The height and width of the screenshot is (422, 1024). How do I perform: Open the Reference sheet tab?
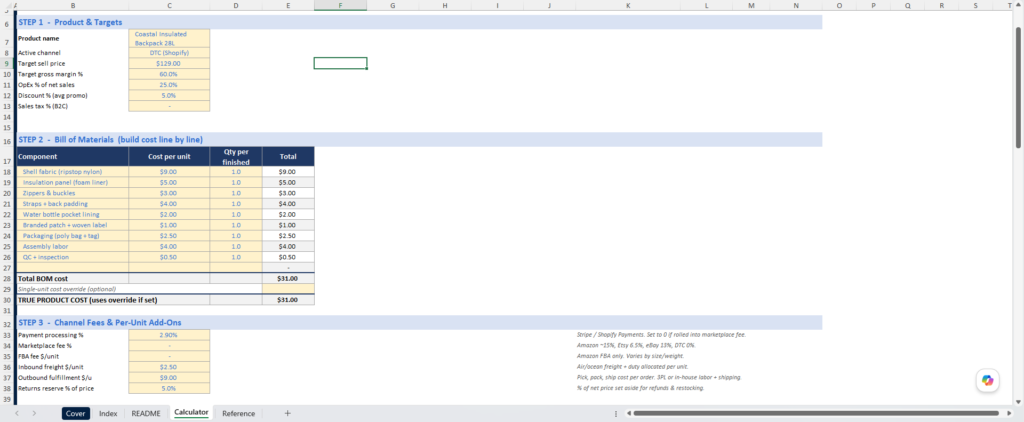[238, 414]
